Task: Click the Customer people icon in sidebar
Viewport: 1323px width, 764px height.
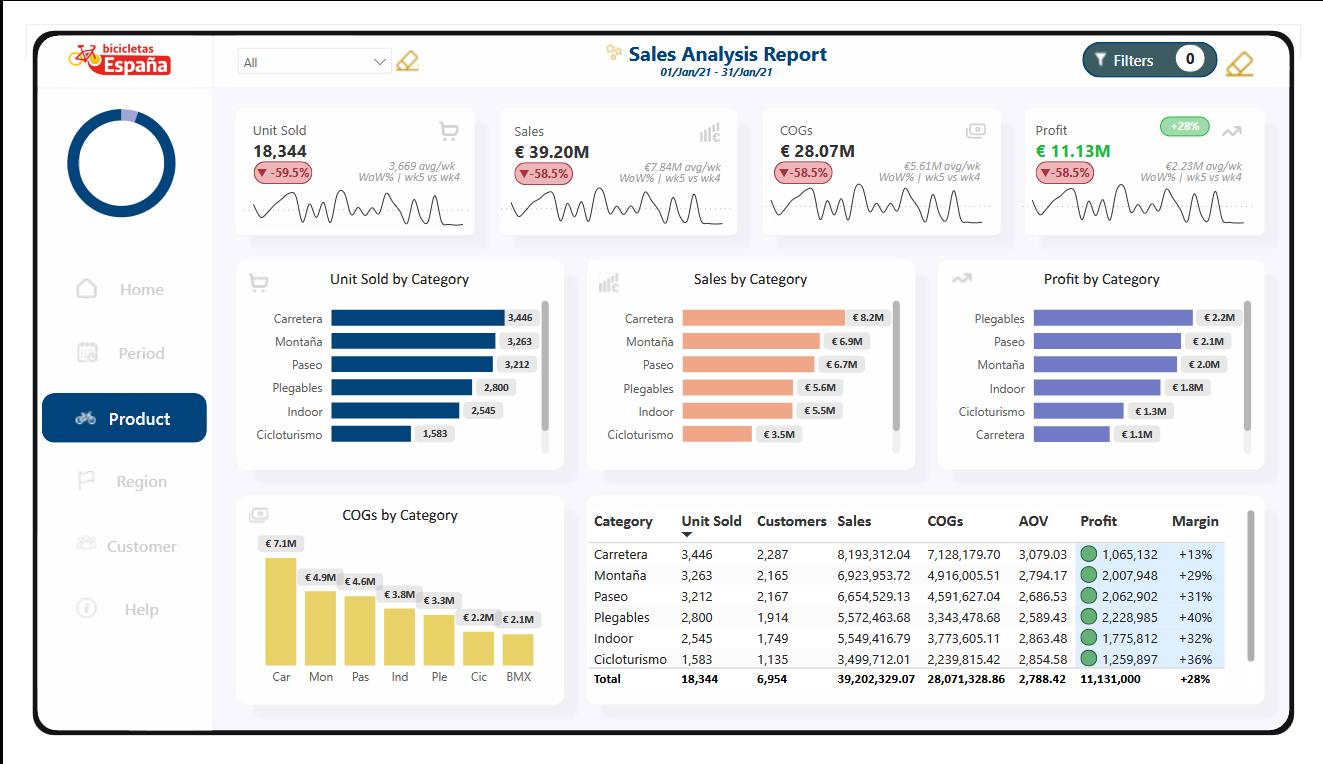Action: click(x=87, y=544)
